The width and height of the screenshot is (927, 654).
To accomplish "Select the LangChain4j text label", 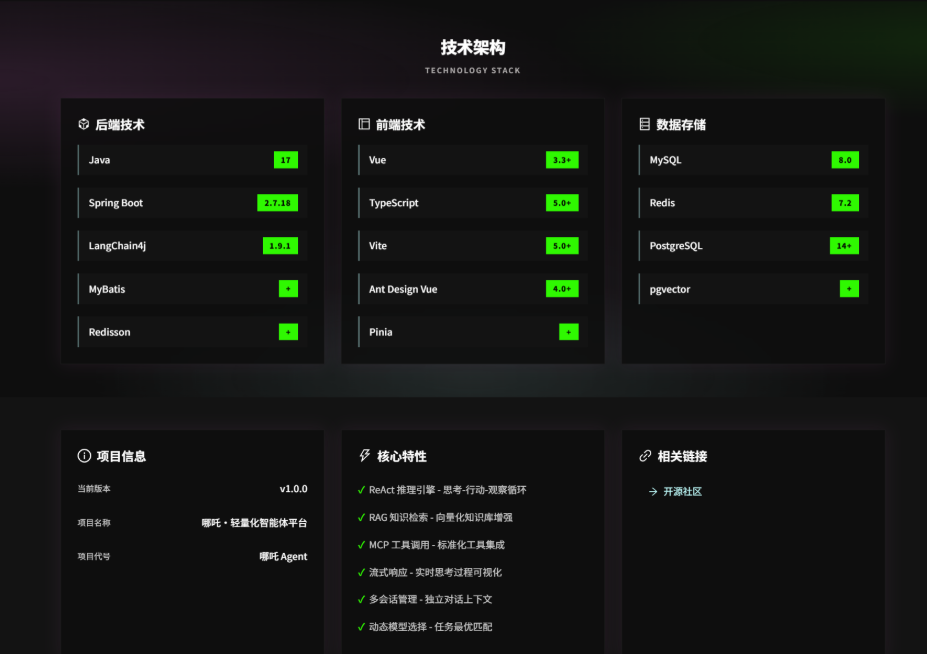I will tap(117, 246).
